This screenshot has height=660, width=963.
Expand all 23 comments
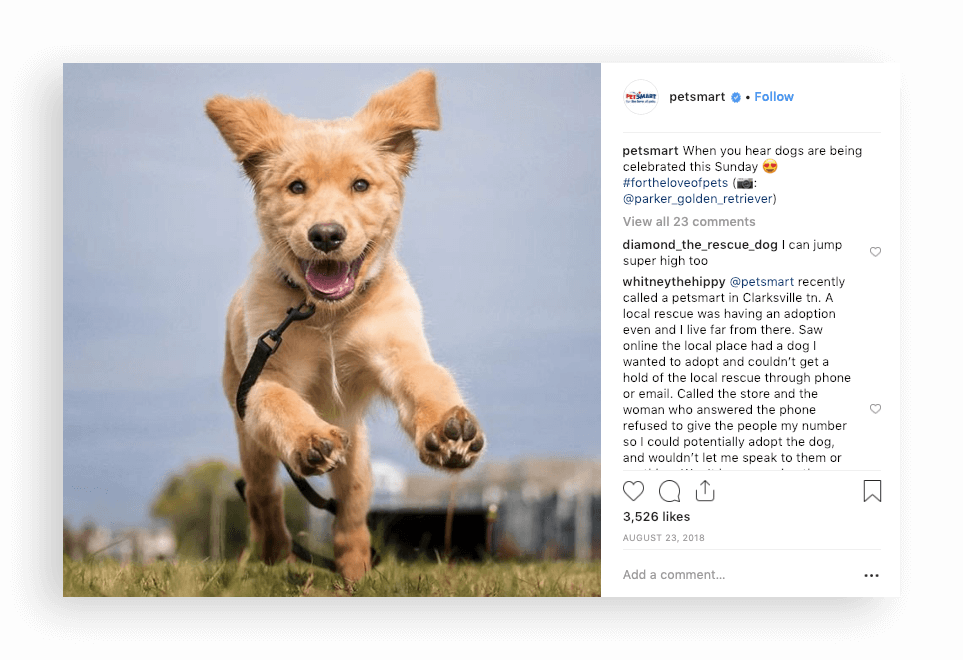[689, 221]
